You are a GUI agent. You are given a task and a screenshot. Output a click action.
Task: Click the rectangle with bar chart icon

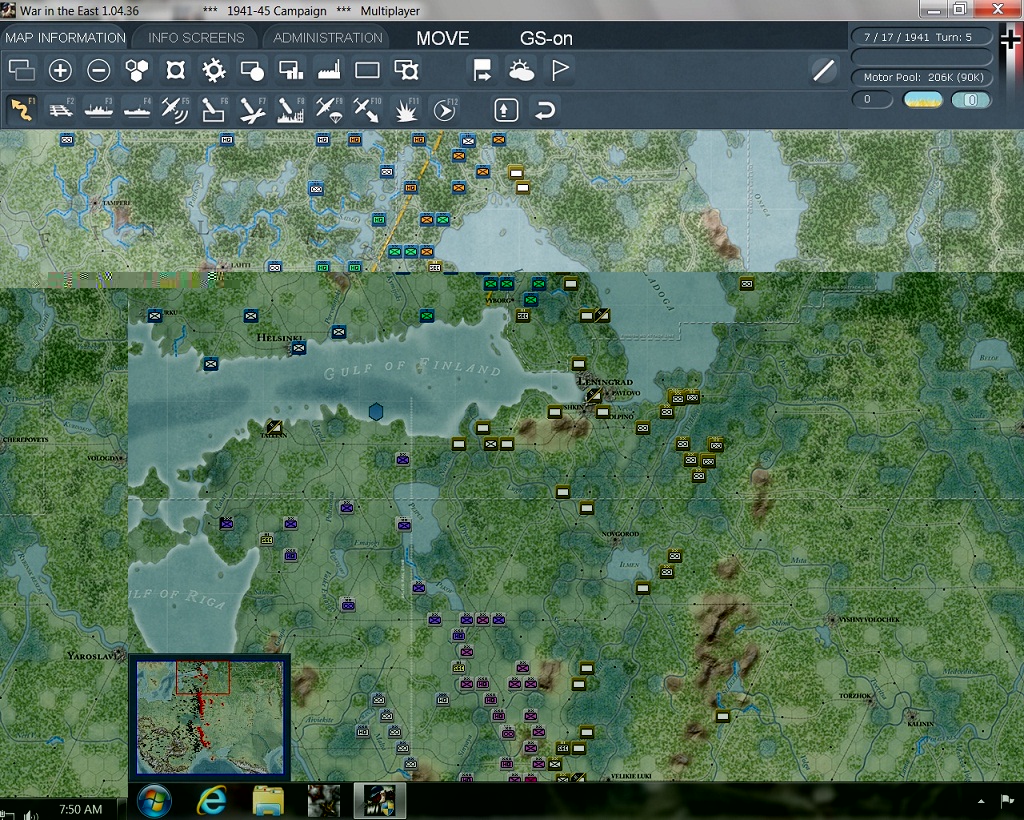point(291,70)
